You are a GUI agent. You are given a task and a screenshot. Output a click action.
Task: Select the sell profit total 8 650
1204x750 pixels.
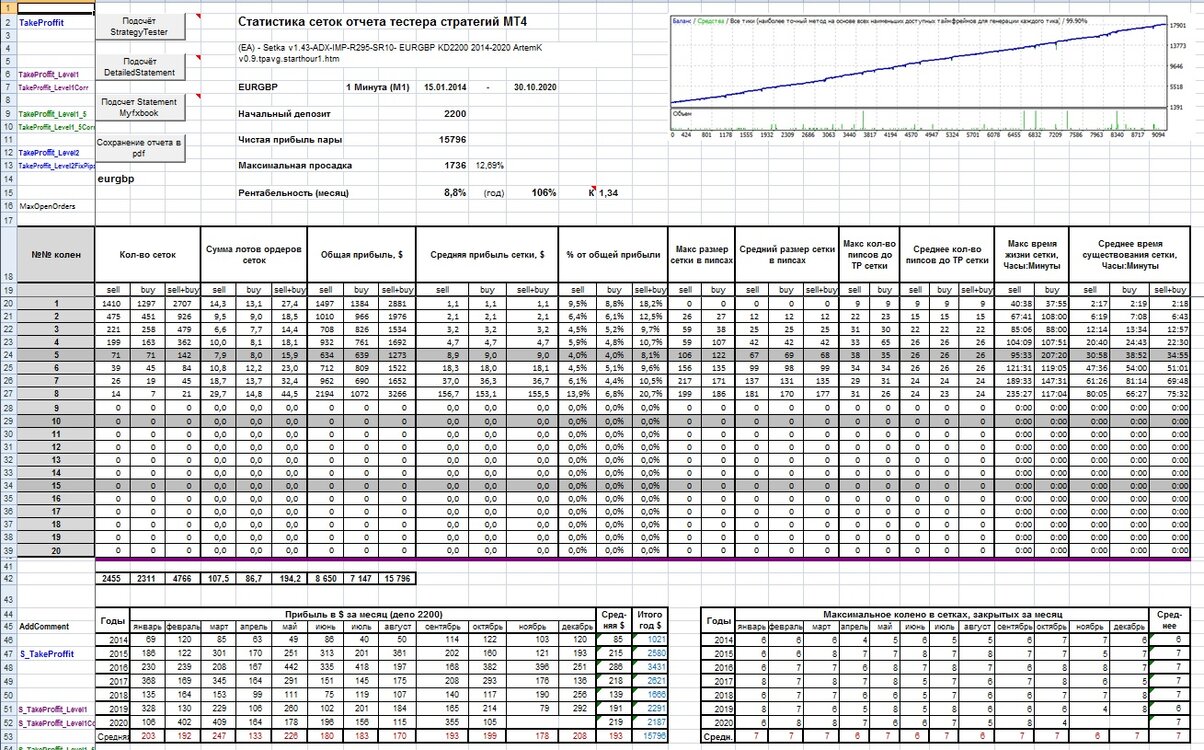[x=327, y=578]
